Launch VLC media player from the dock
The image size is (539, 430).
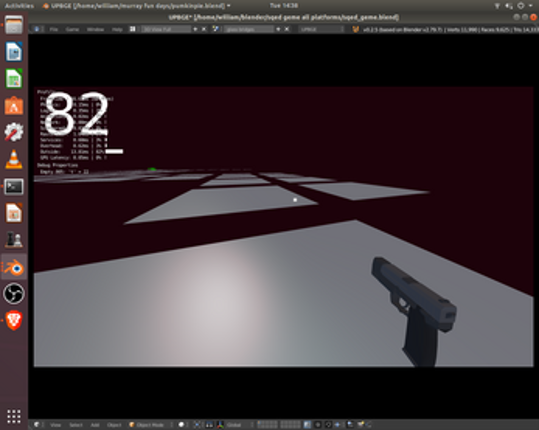(14, 159)
